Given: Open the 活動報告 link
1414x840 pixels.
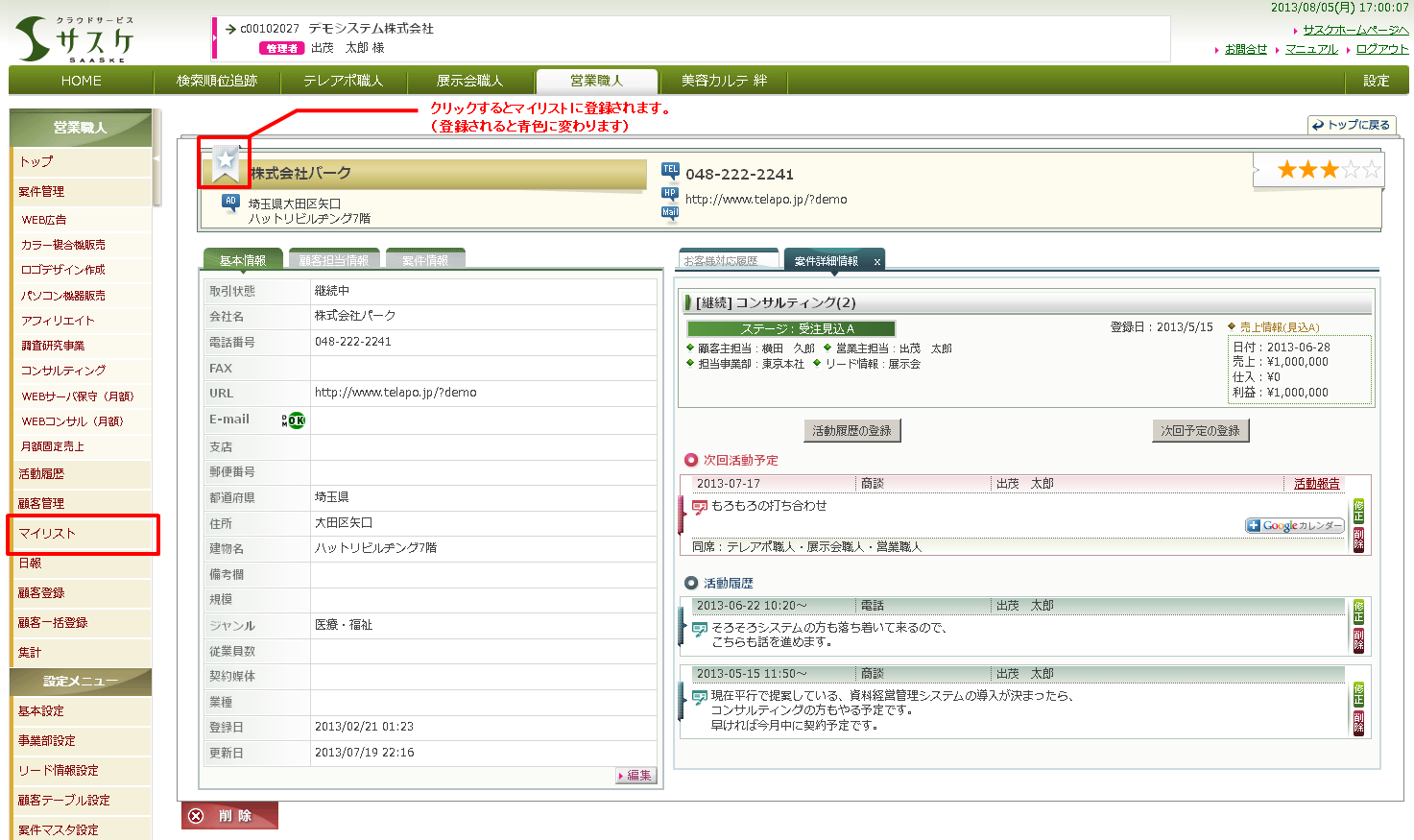Looking at the screenshot, I should [x=1316, y=484].
